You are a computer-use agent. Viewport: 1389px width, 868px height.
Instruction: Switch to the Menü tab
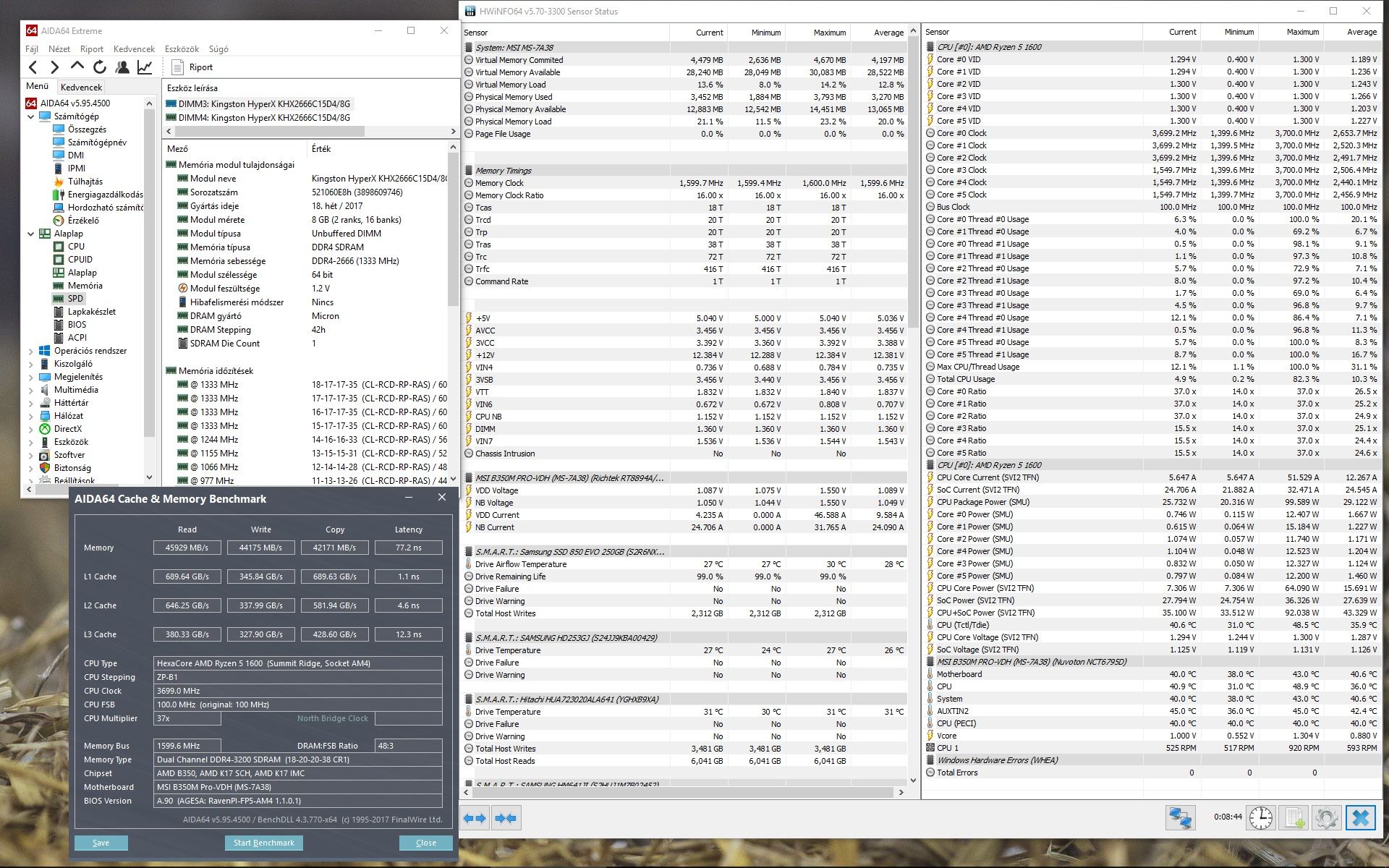tap(38, 86)
